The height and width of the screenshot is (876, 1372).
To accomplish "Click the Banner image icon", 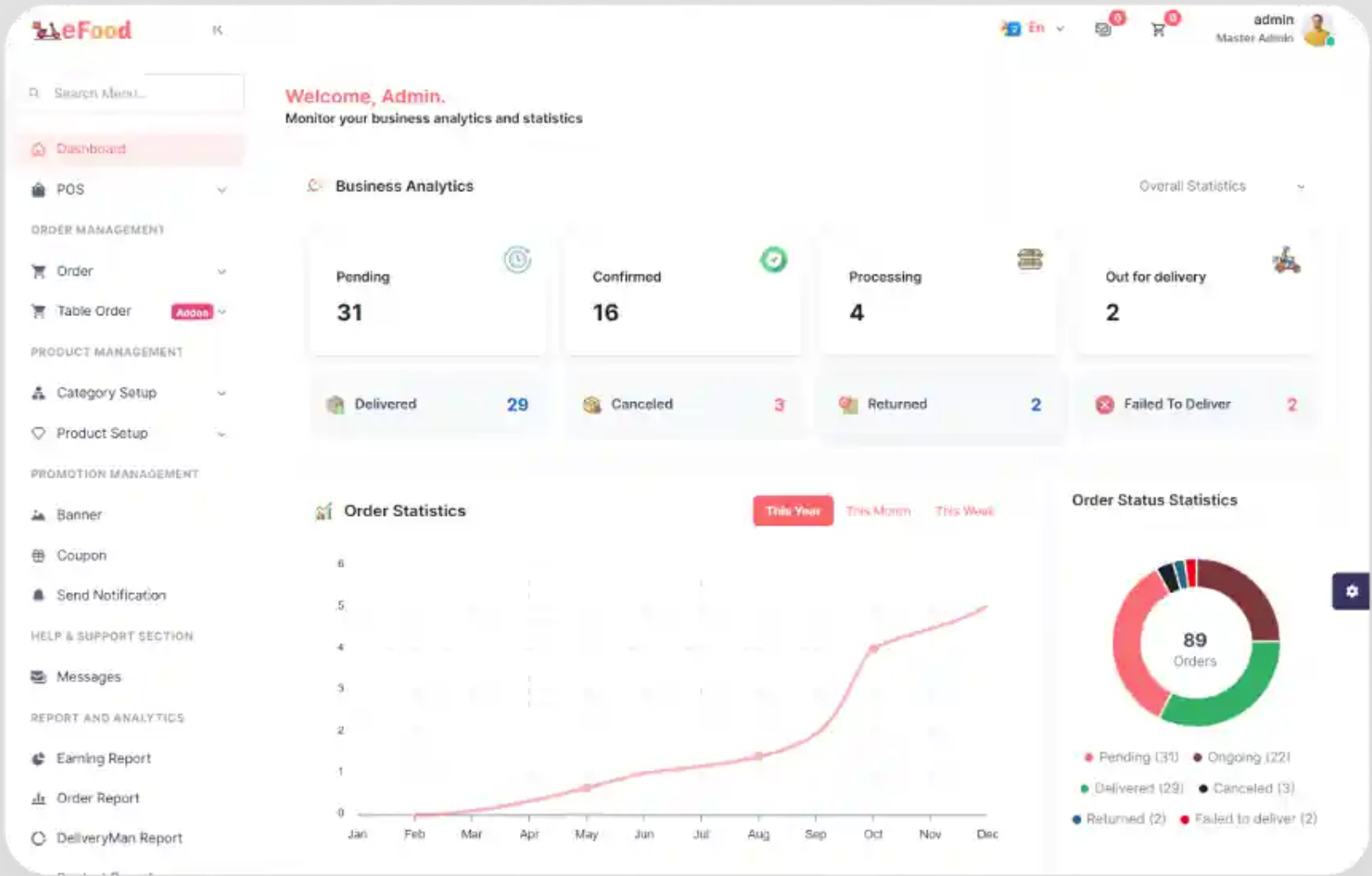I will [x=38, y=515].
